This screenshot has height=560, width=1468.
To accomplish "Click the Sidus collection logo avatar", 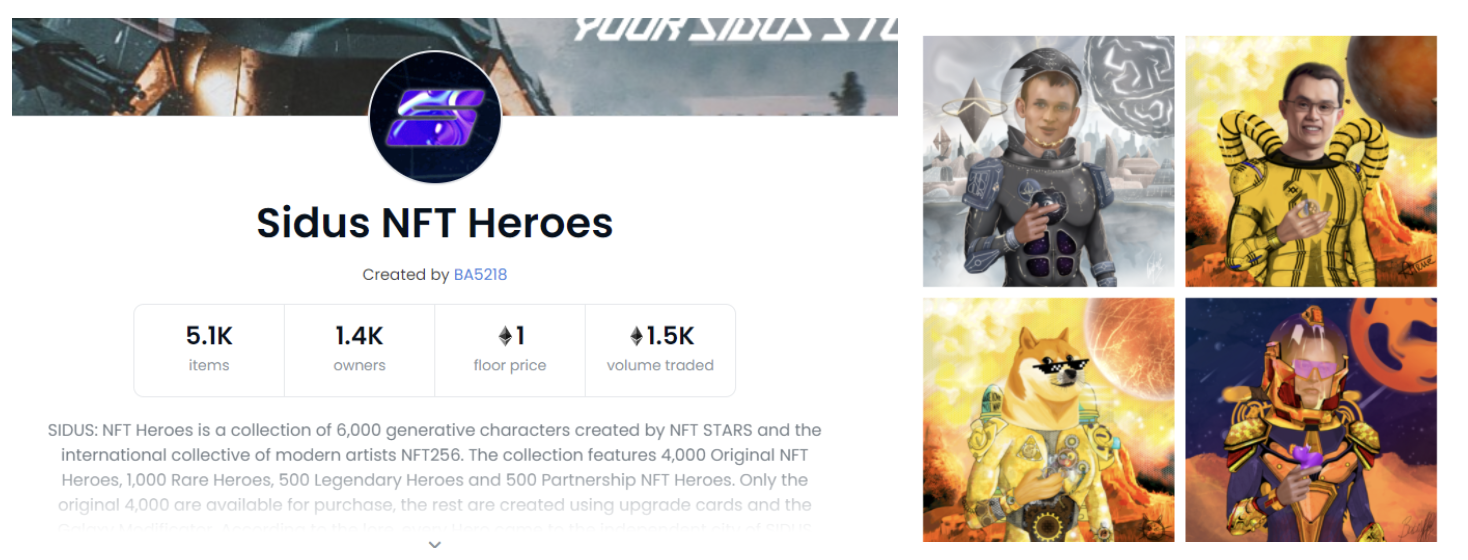I will tap(435, 118).
